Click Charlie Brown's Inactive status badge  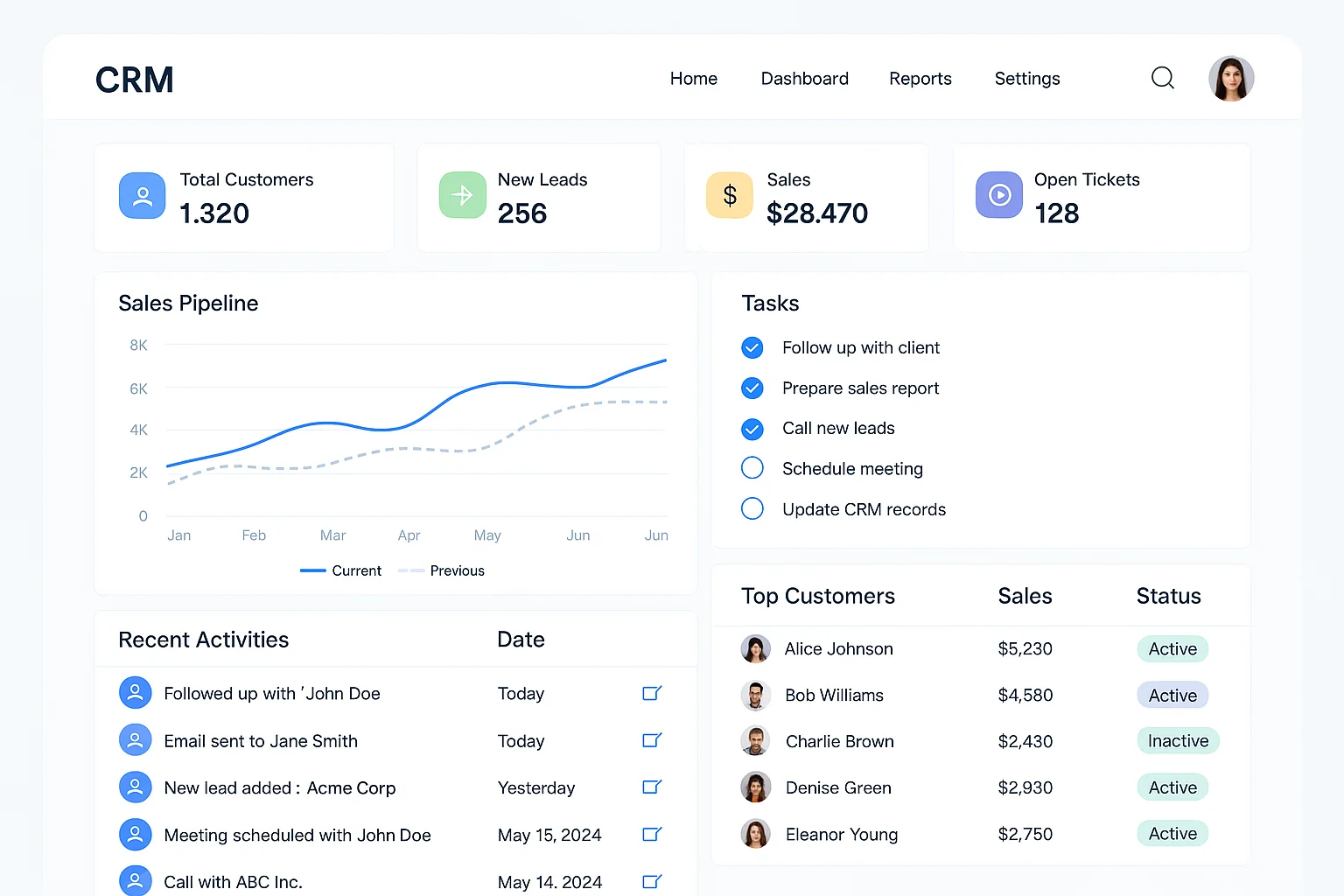tap(1178, 741)
